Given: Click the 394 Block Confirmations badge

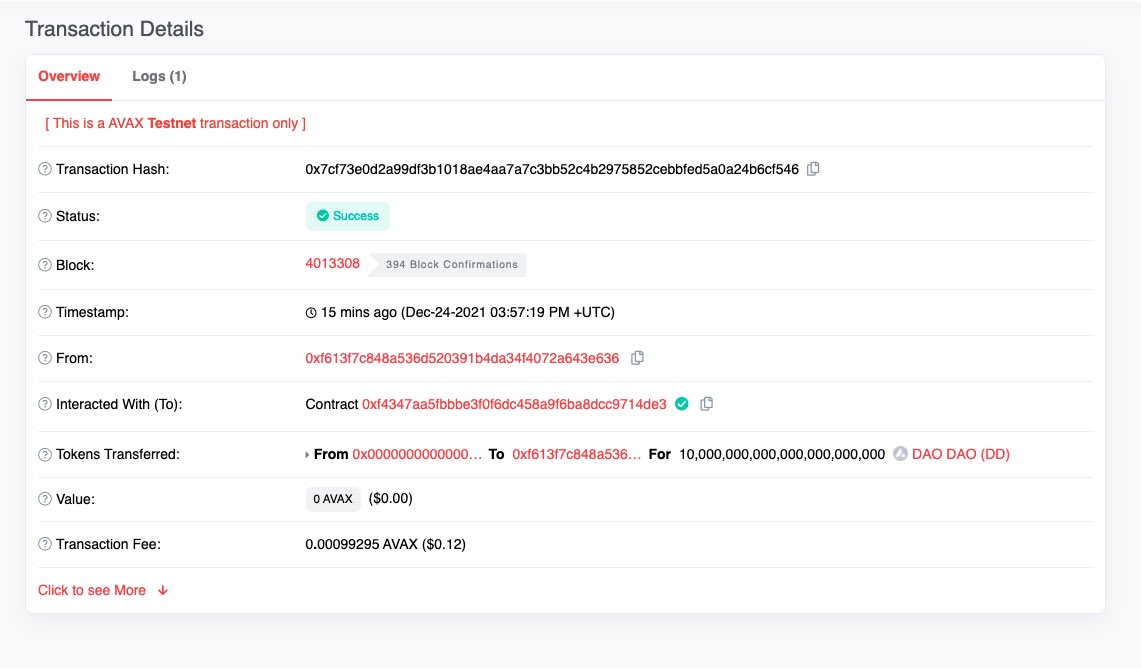Looking at the screenshot, I should click(448, 264).
